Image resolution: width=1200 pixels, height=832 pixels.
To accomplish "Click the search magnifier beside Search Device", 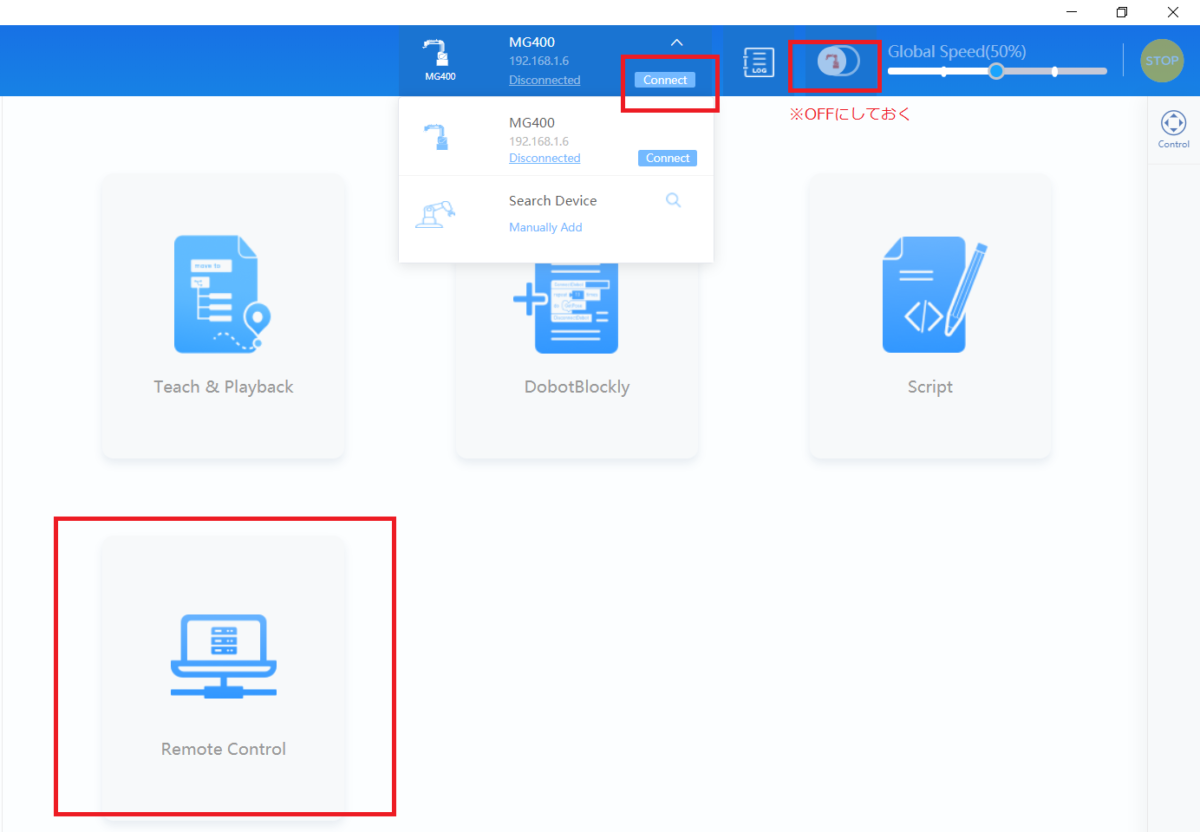I will (x=673, y=200).
